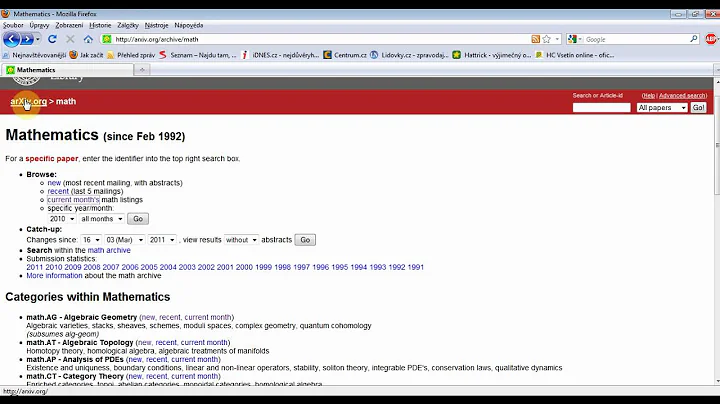This screenshot has height=404, width=720.
Task: Open the Záložky menu
Action: pyautogui.click(x=128, y=25)
